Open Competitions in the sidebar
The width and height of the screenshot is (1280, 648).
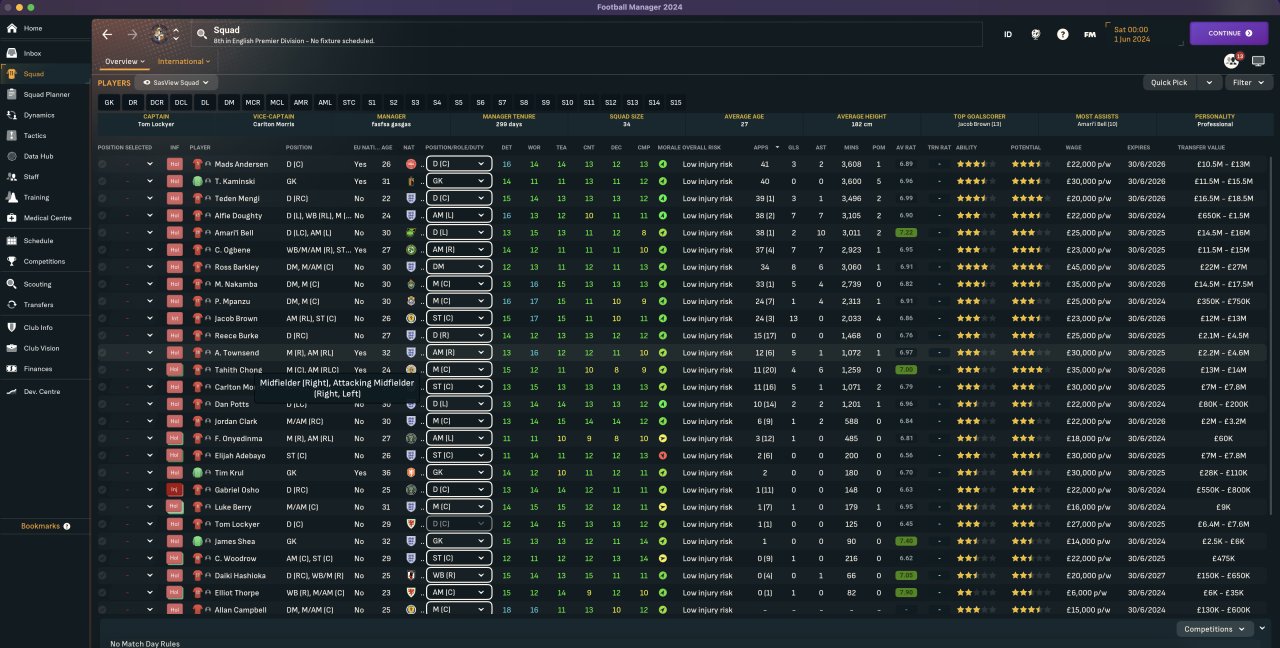(43, 261)
